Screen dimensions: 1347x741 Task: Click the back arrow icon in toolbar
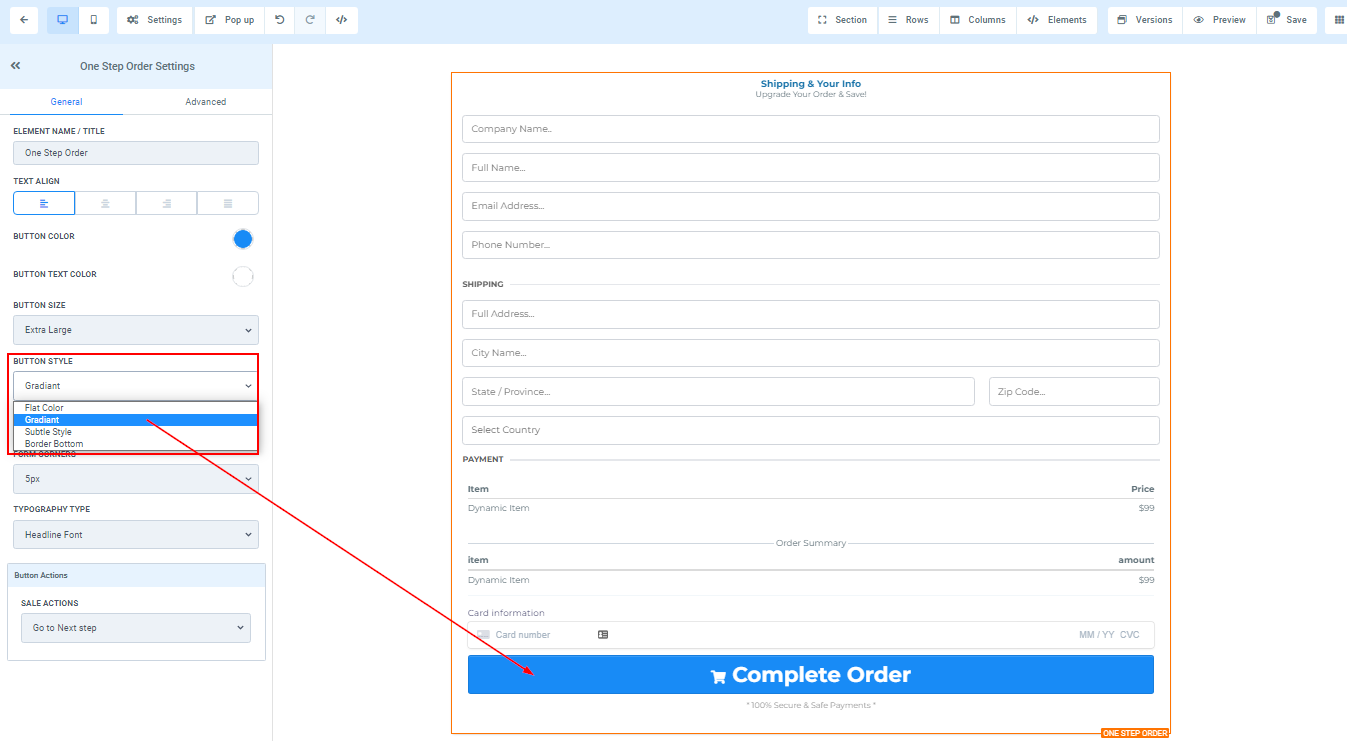point(24,20)
